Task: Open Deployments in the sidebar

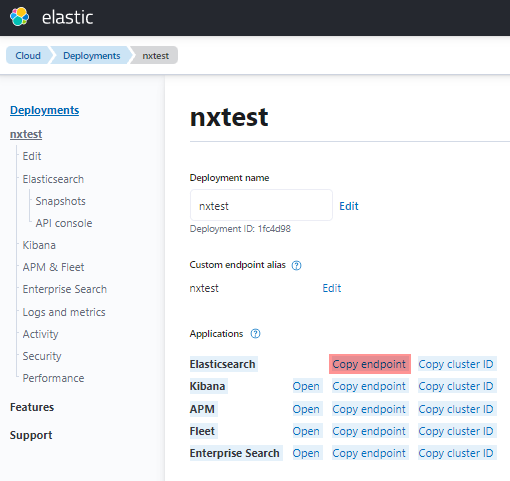Action: coord(44,110)
